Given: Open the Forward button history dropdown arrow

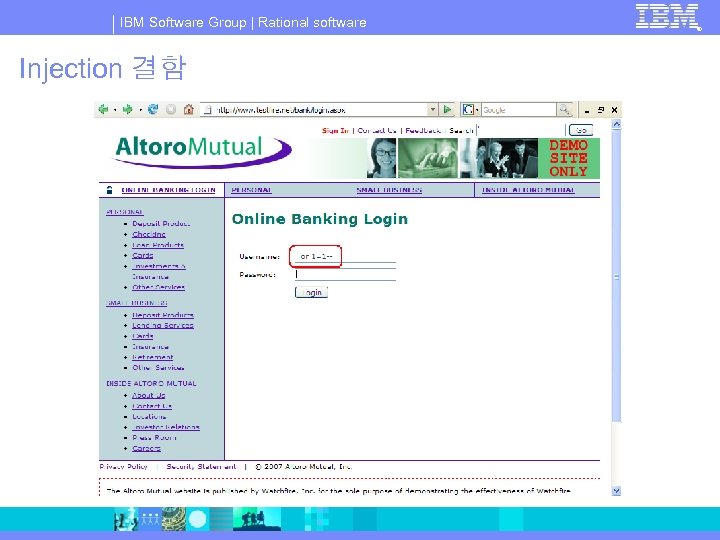Looking at the screenshot, I should pyautogui.click(x=140, y=110).
